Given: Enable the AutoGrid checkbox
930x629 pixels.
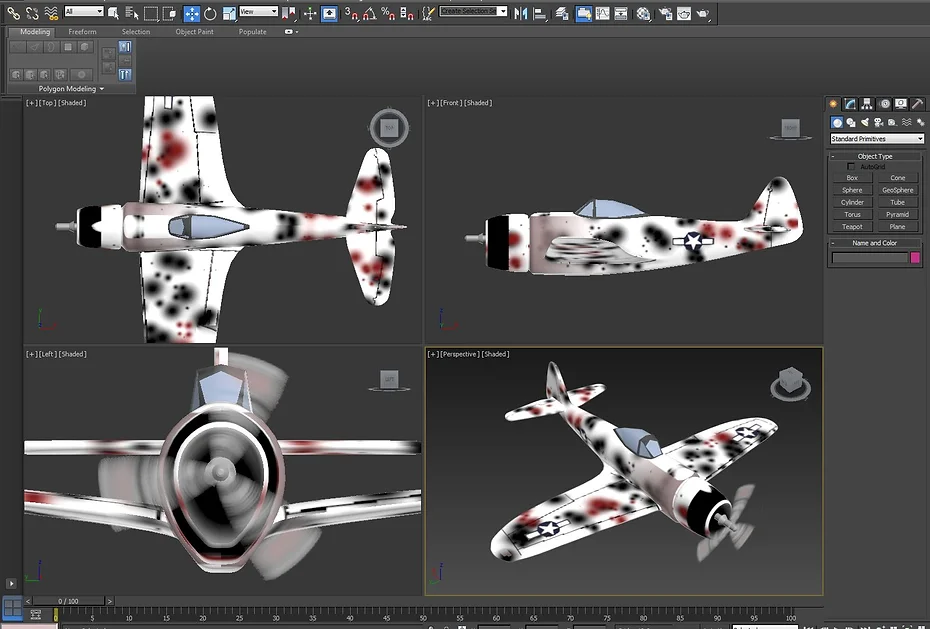Looking at the screenshot, I should click(x=851, y=166).
